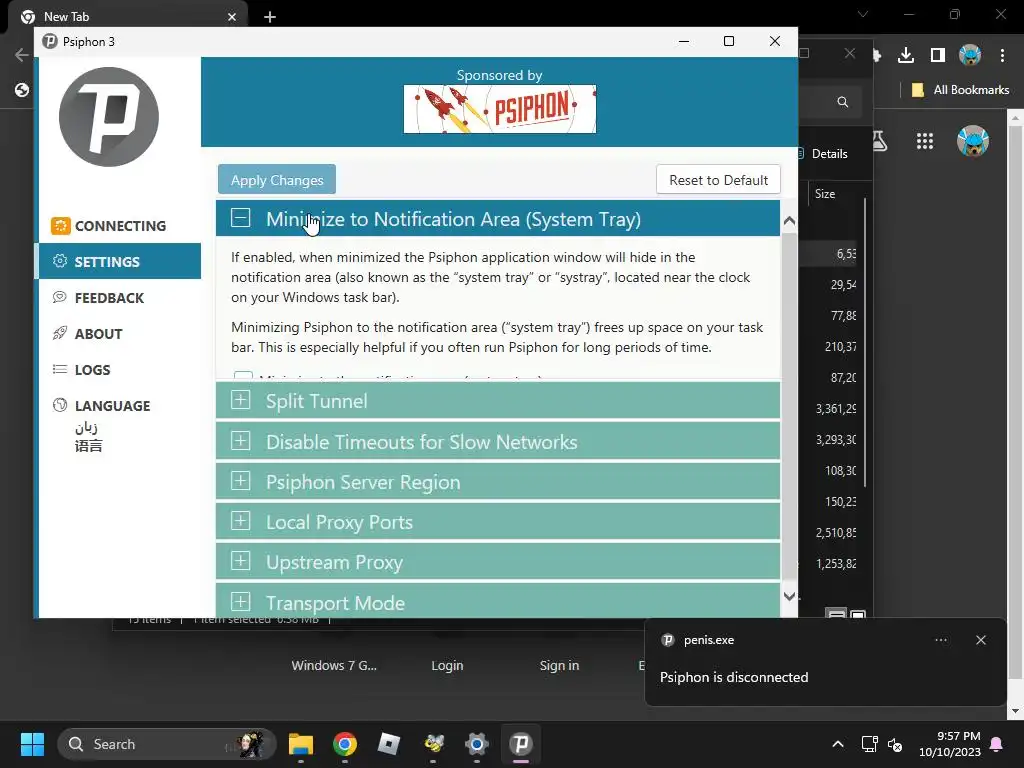
Task: Open Chrome downloads icon
Action: coord(906,56)
